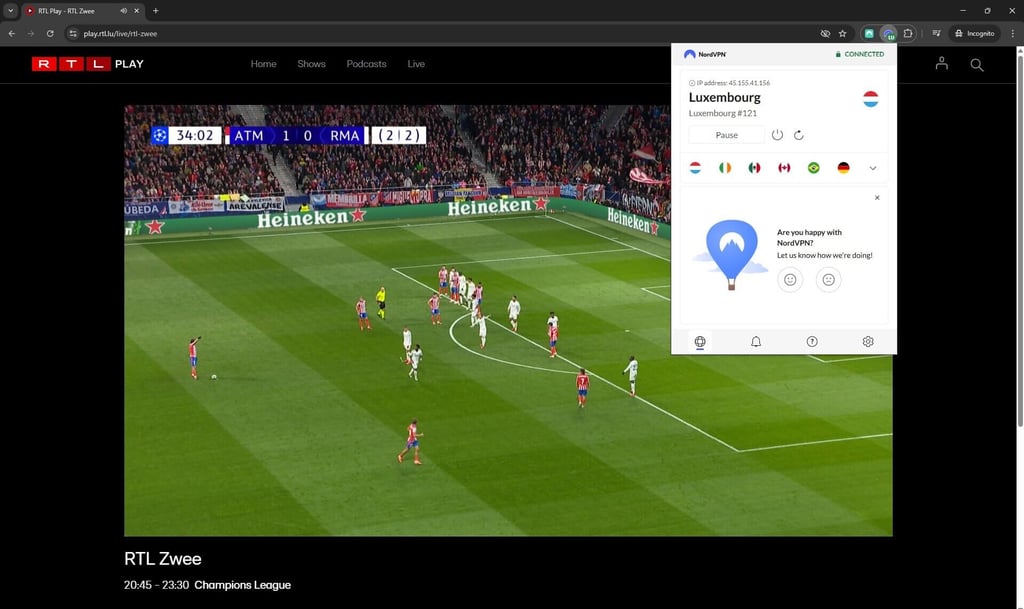Image resolution: width=1024 pixels, height=609 pixels.
Task: Click the large Luxembourg flag in connection card
Action: pyautogui.click(x=871, y=99)
